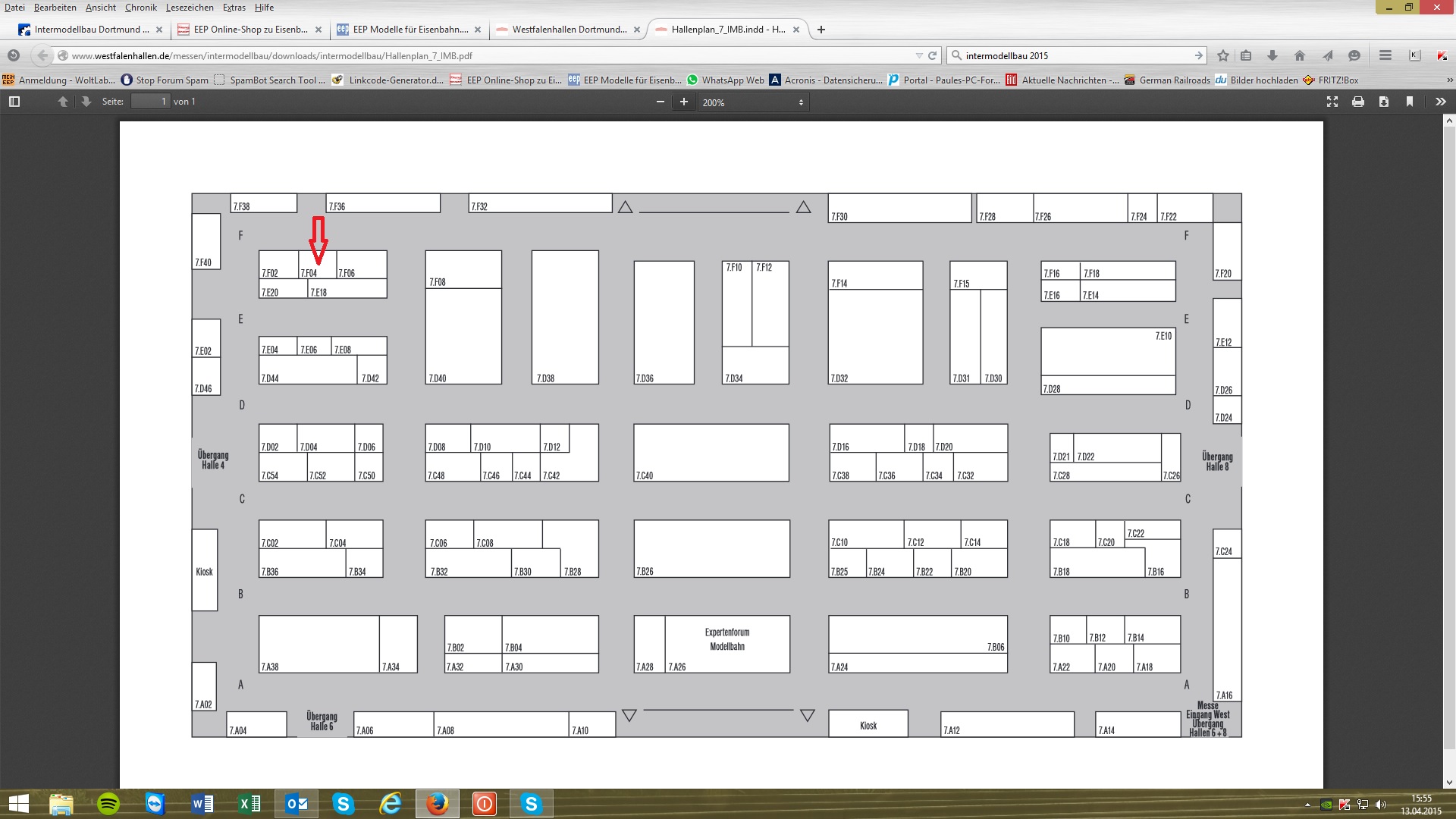1456x819 pixels.
Task: Switch to the Westfalenhallen Dortmund tab
Action: [x=569, y=30]
